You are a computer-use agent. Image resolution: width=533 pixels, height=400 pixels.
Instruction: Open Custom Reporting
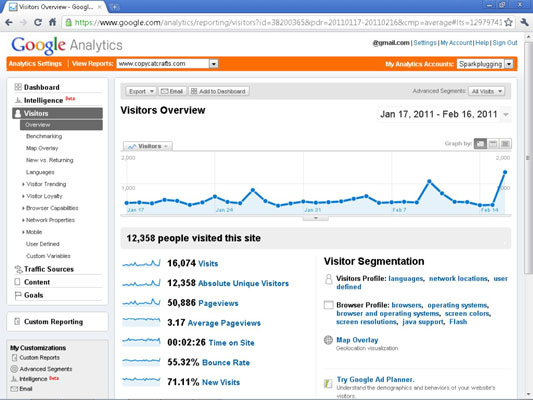pyautogui.click(x=53, y=321)
